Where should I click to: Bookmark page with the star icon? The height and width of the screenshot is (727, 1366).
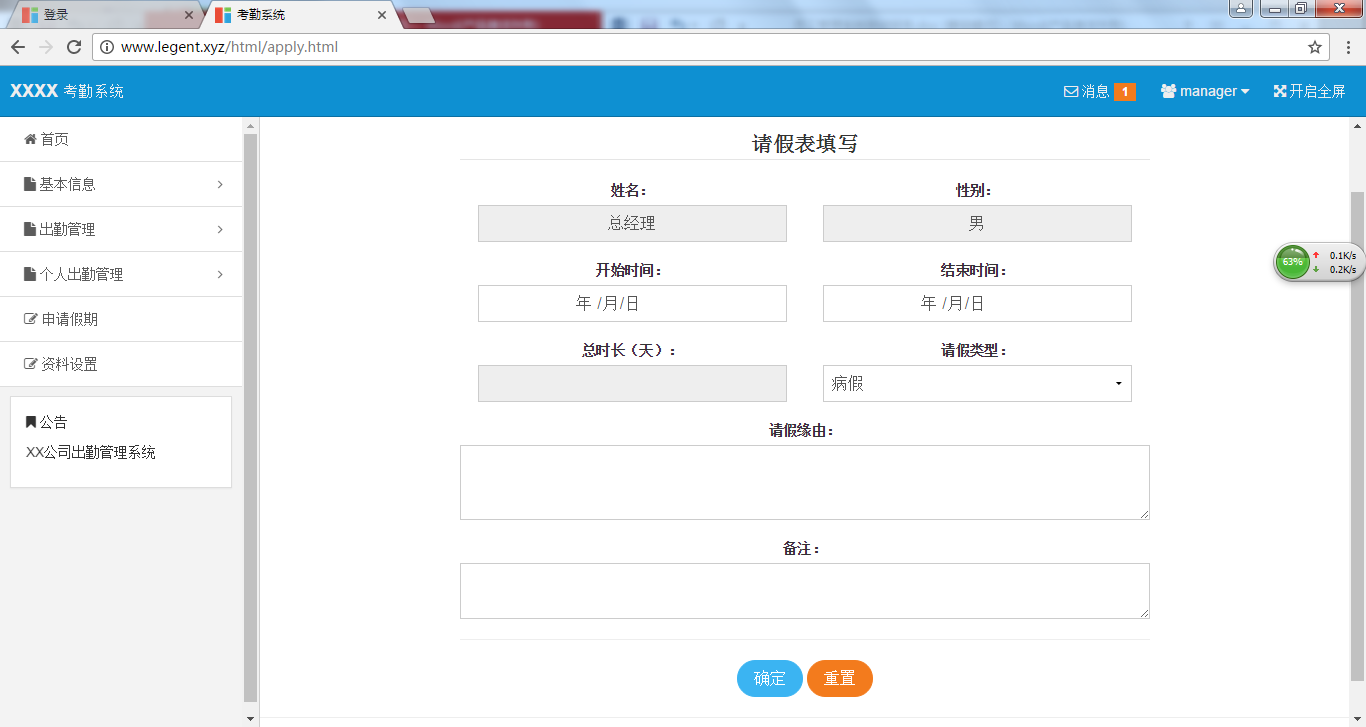pos(1315,47)
